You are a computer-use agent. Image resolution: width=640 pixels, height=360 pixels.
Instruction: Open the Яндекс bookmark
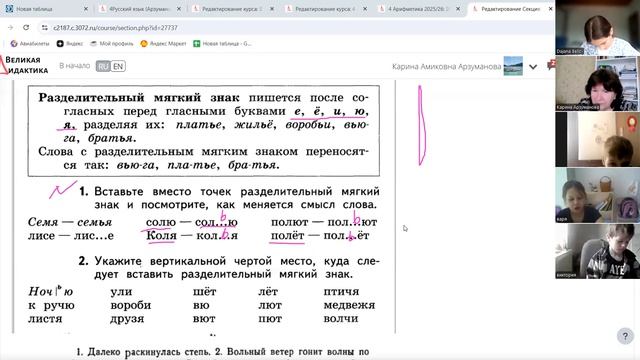tap(70, 43)
